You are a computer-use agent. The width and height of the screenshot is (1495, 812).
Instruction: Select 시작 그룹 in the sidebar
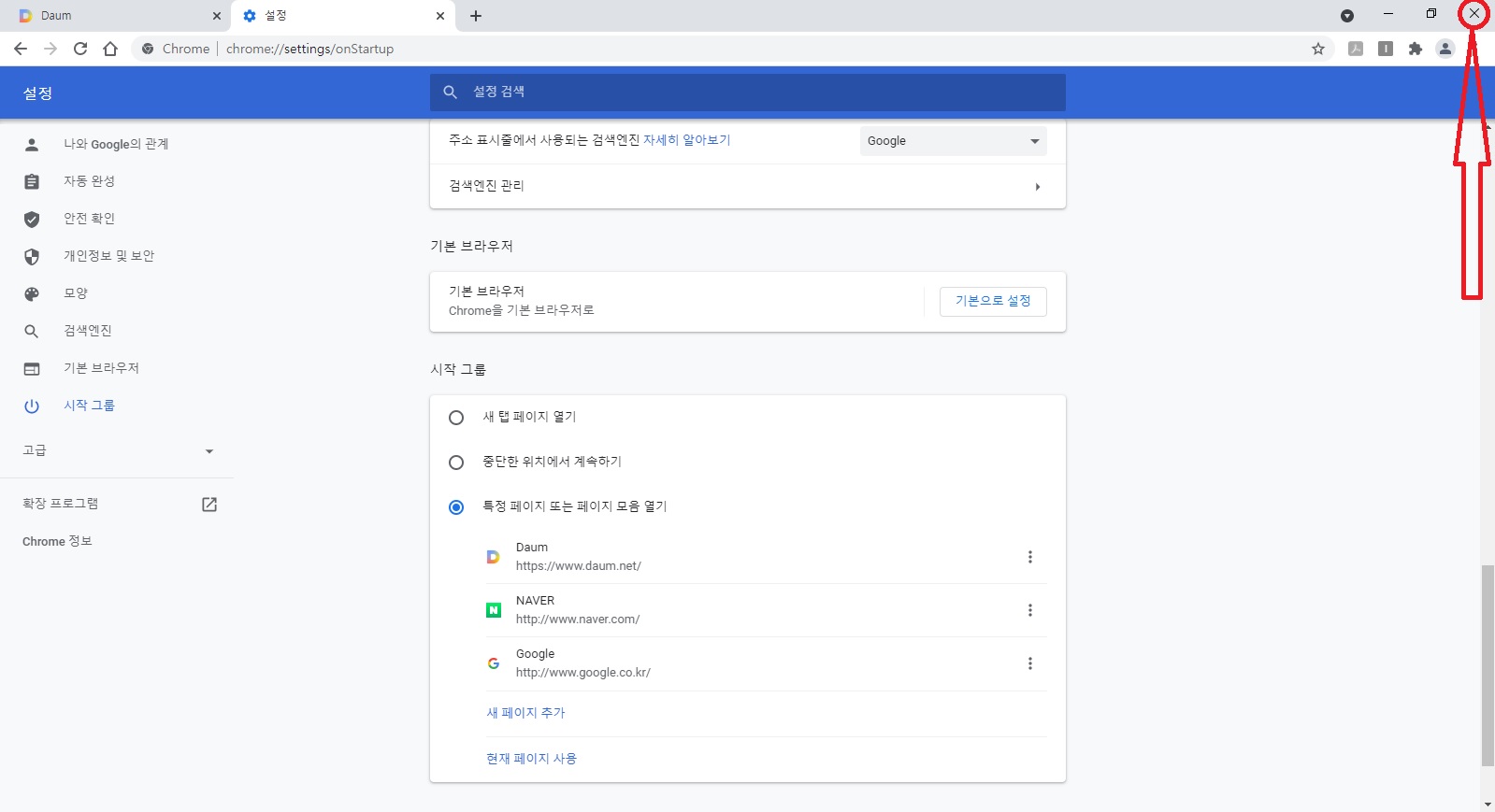(89, 406)
